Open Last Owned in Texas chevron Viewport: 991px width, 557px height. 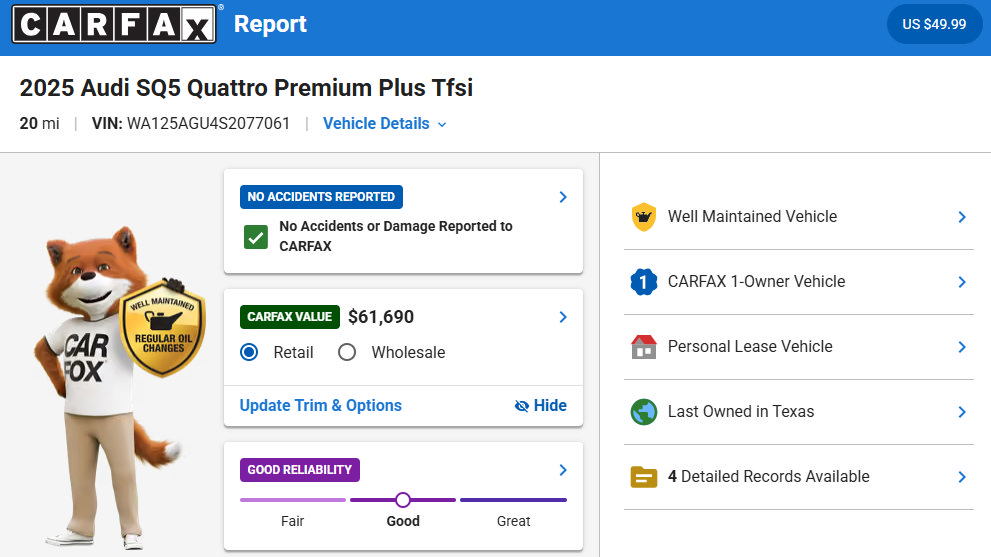coord(962,412)
